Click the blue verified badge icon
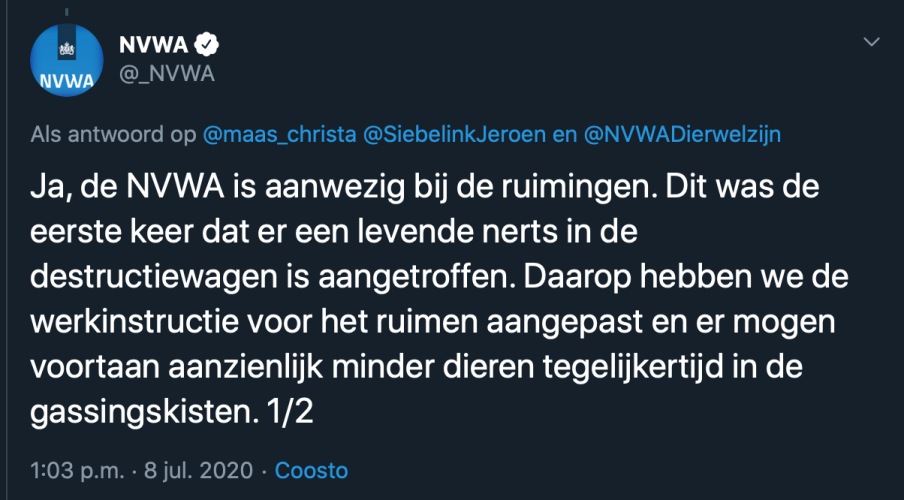This screenshot has width=904, height=500. (208, 45)
